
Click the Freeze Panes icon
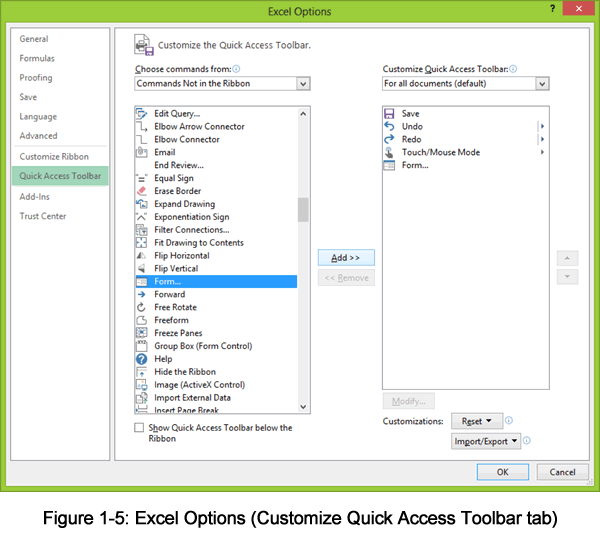point(141,333)
